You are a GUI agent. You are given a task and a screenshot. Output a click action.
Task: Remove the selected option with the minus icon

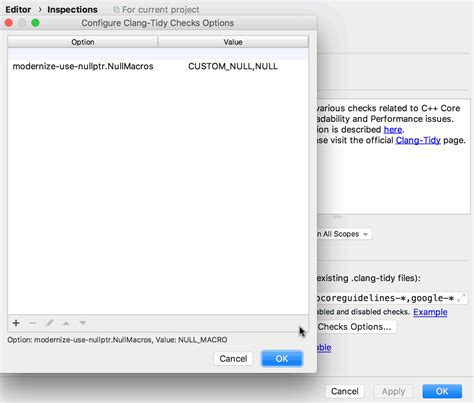tap(32, 323)
